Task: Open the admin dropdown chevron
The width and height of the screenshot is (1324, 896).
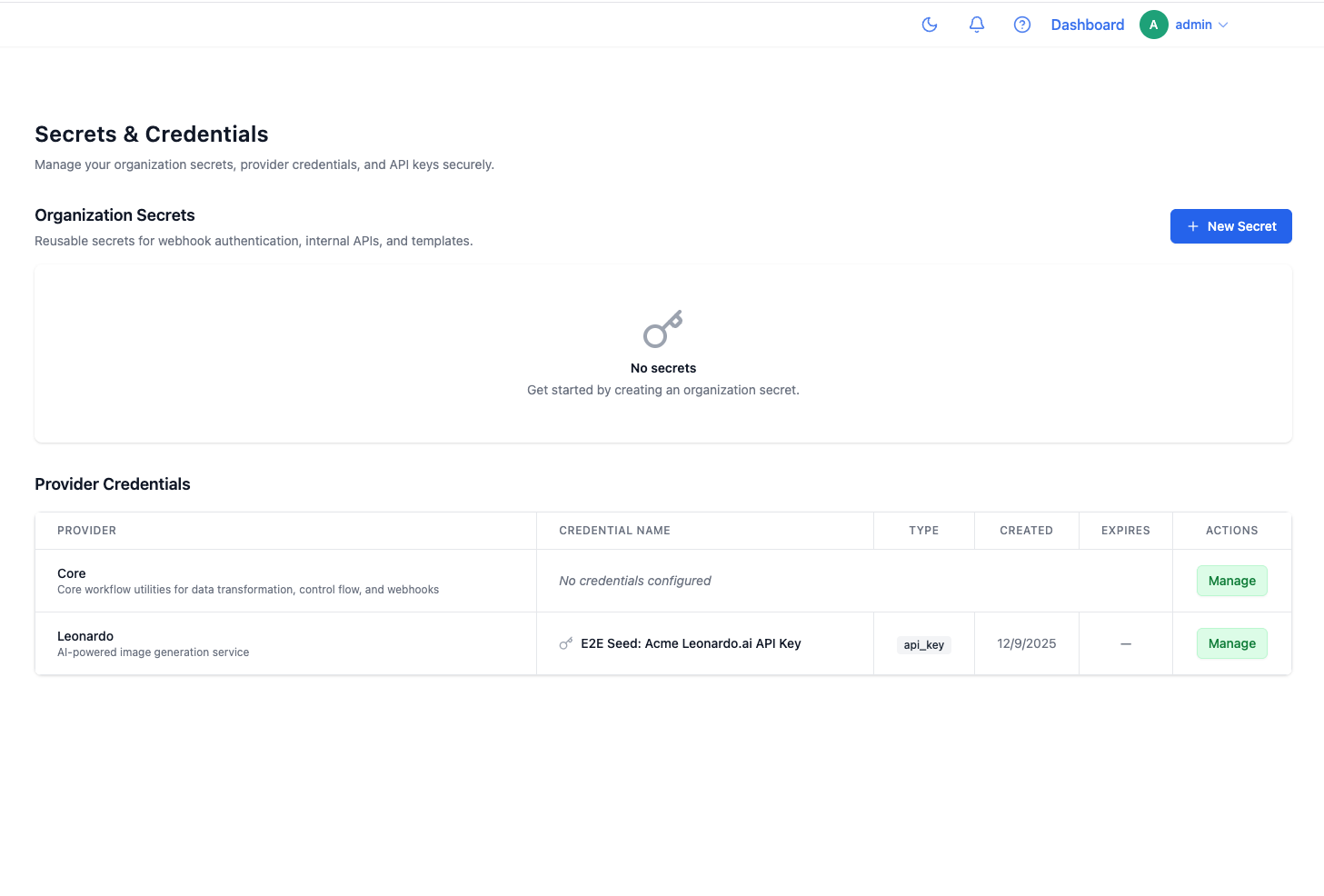Action: (x=1223, y=25)
